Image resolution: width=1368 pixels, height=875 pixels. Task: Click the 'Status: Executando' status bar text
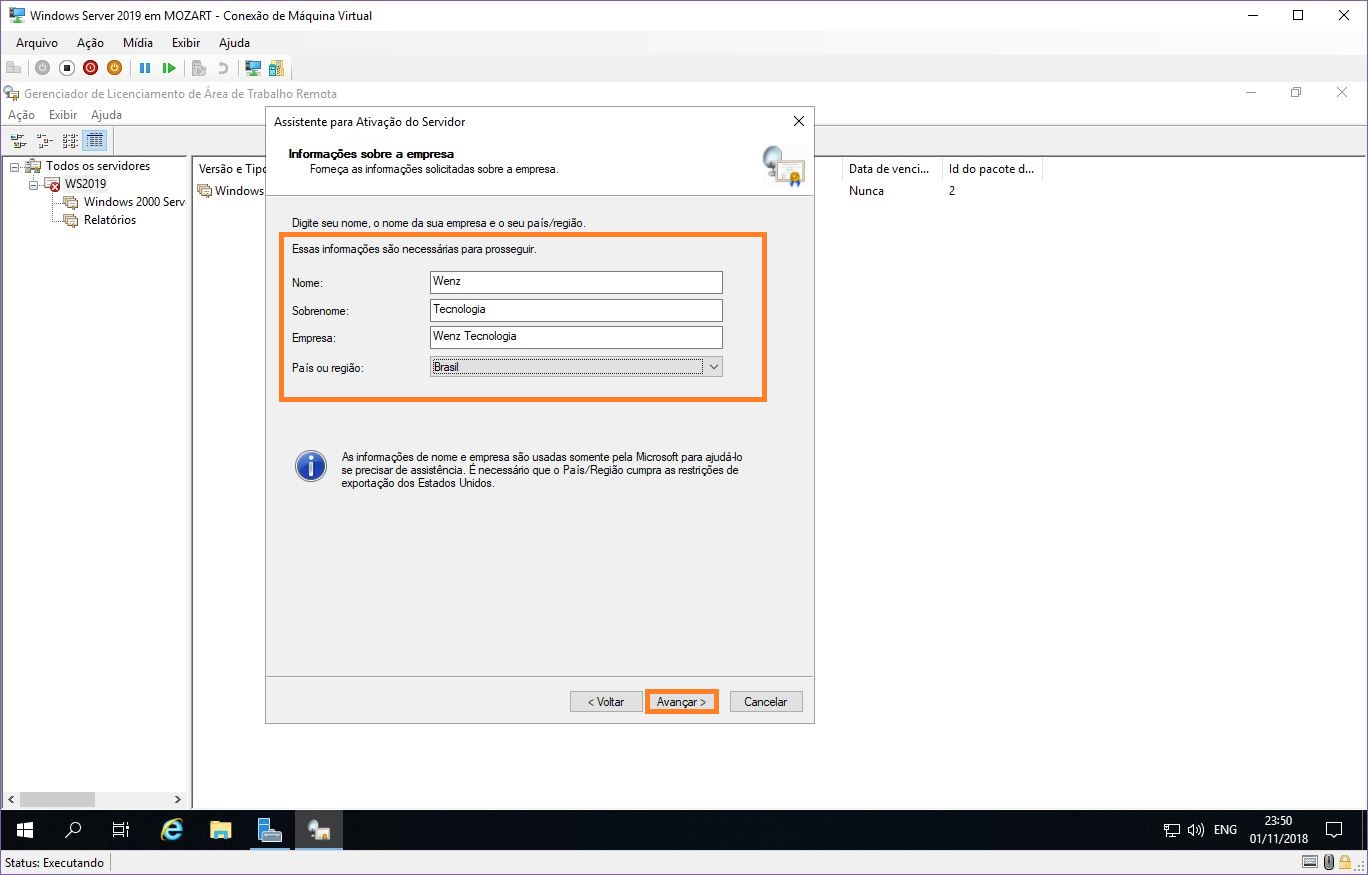click(x=54, y=863)
